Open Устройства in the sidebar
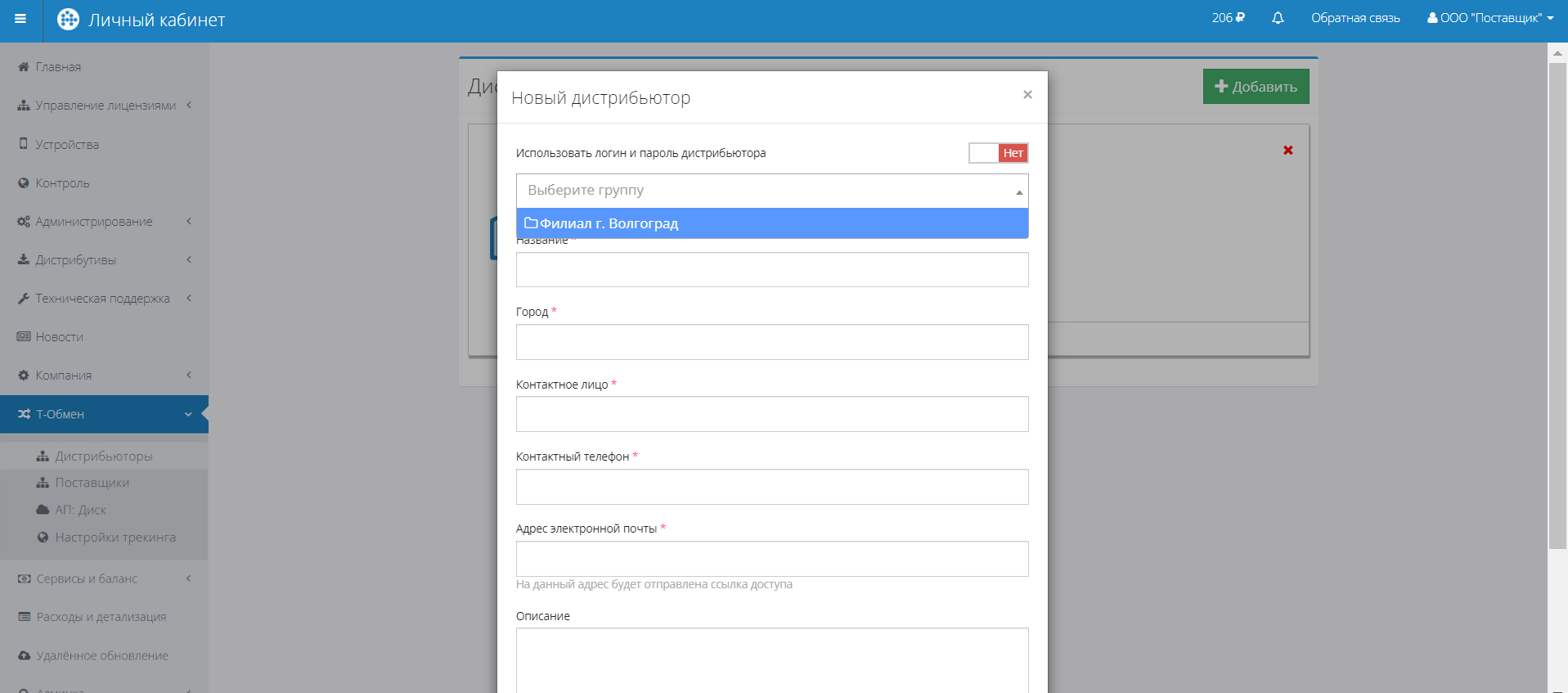This screenshot has height=693, width=1568. click(67, 145)
